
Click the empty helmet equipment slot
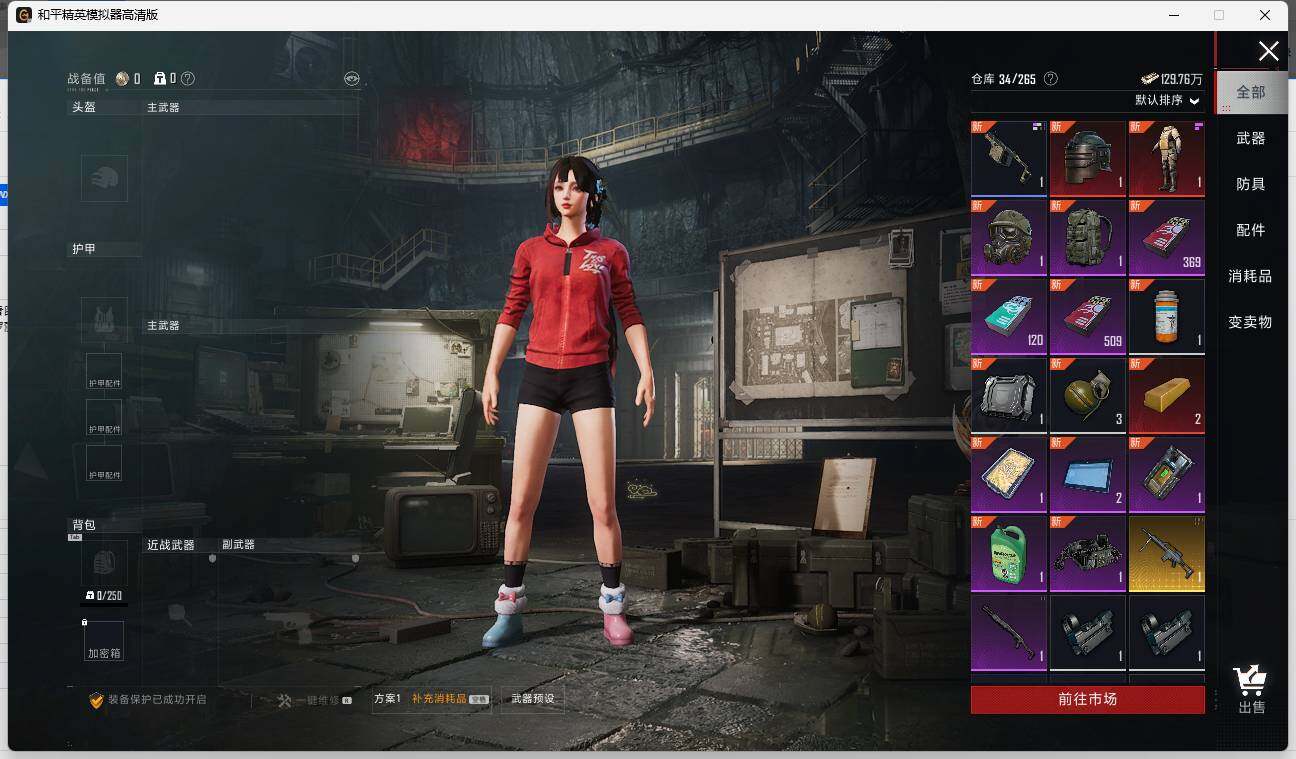tap(104, 178)
